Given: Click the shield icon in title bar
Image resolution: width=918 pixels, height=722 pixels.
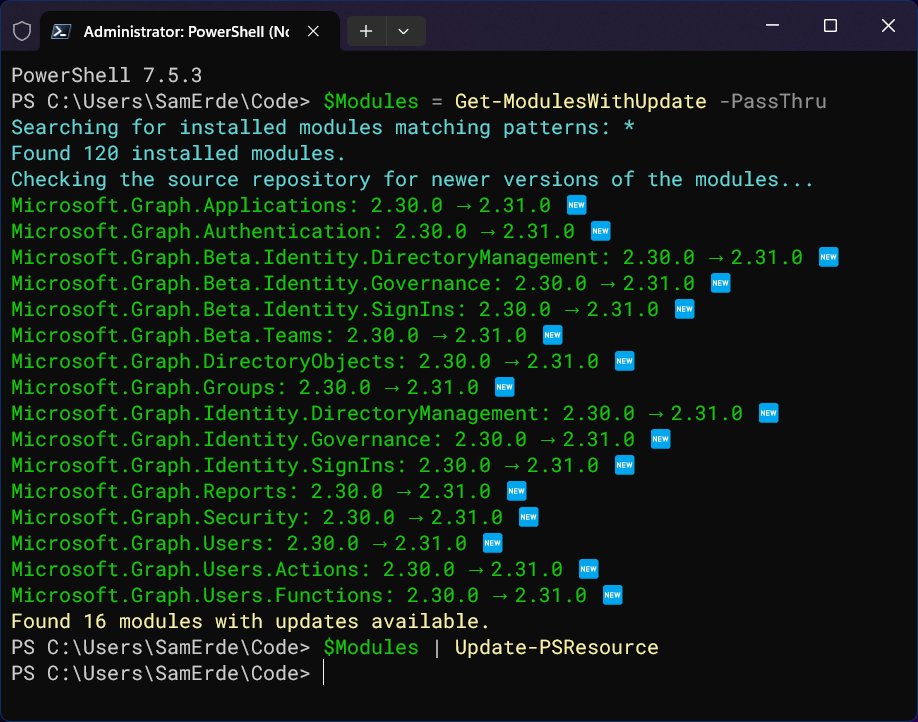Looking at the screenshot, I should coord(22,31).
